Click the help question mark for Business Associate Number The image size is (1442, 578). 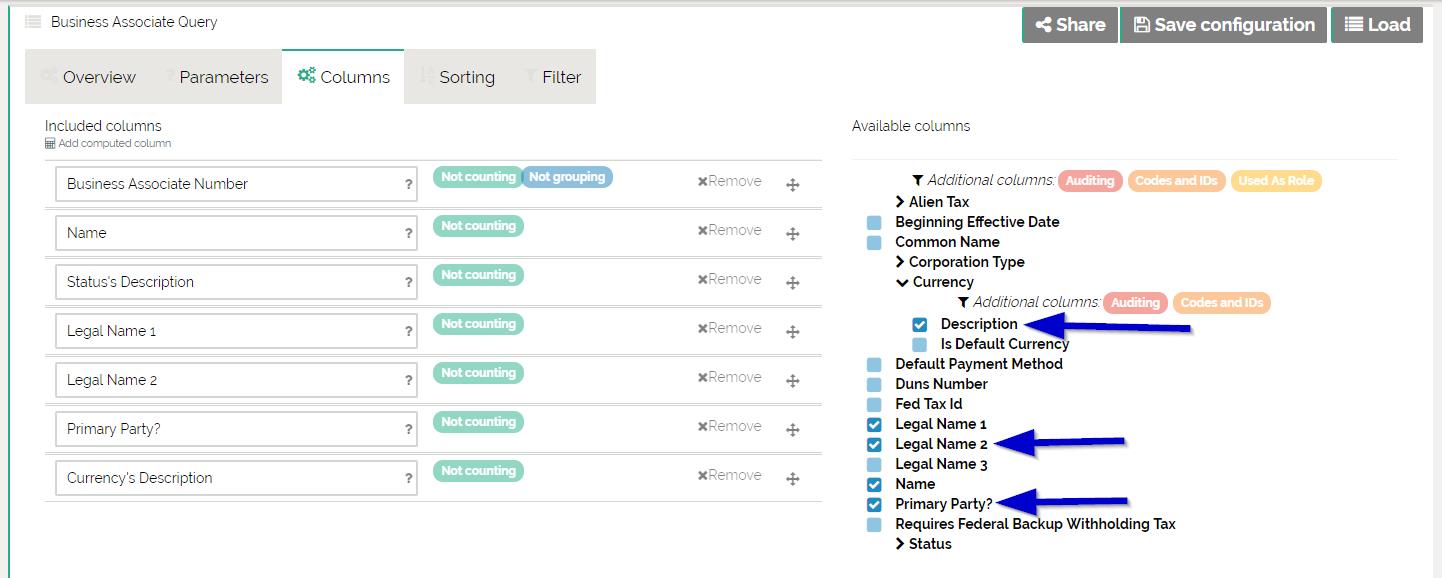[408, 185]
